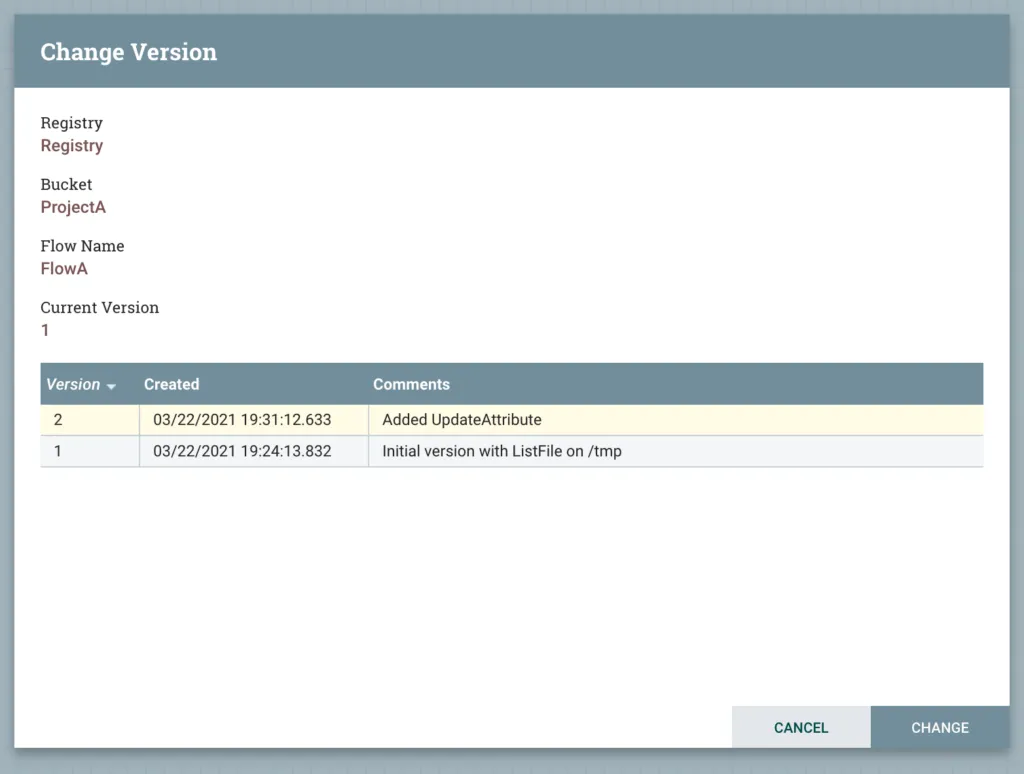Click the FlowA flow name

coord(64,269)
